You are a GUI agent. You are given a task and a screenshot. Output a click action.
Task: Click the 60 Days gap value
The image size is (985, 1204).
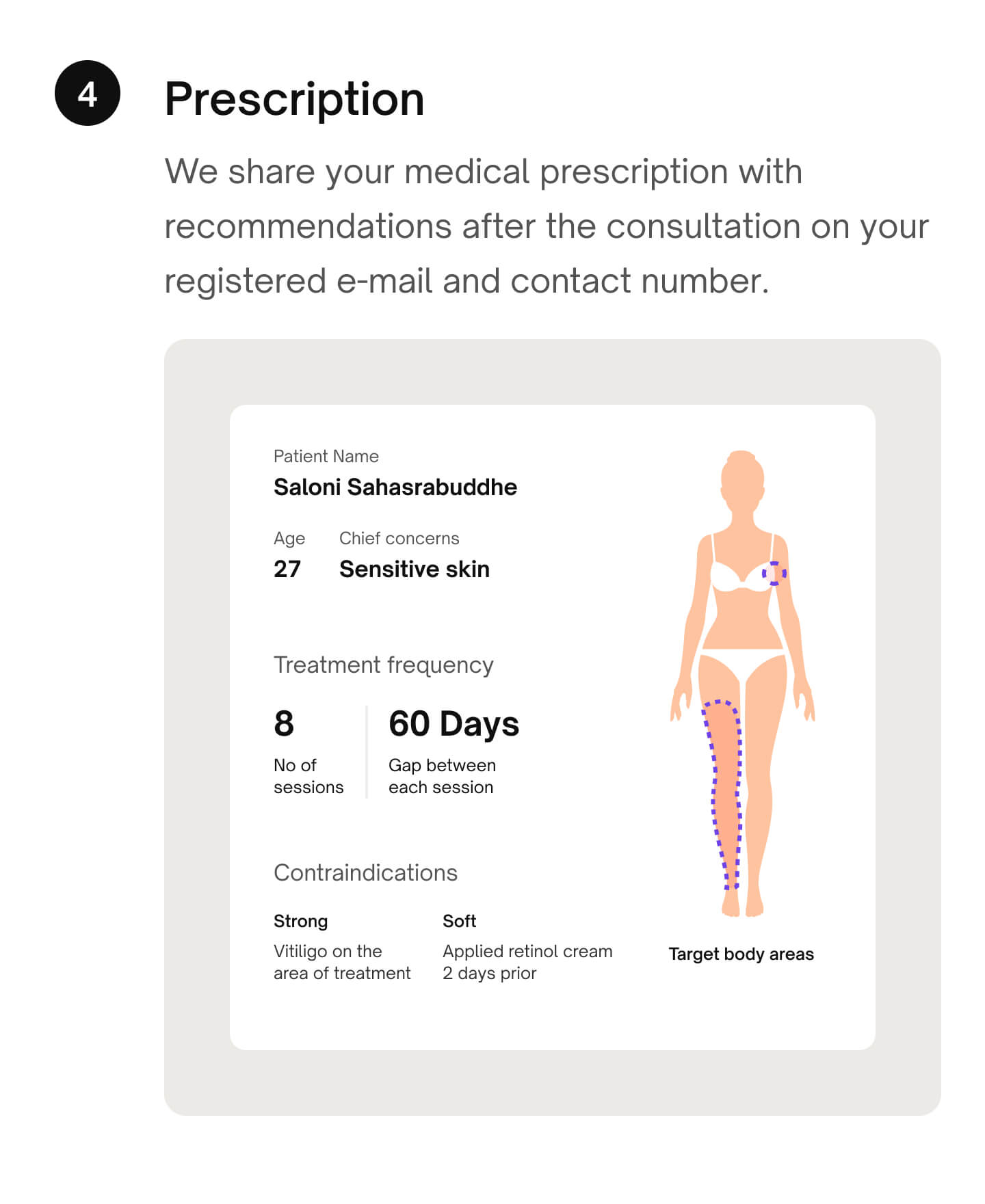click(x=454, y=723)
